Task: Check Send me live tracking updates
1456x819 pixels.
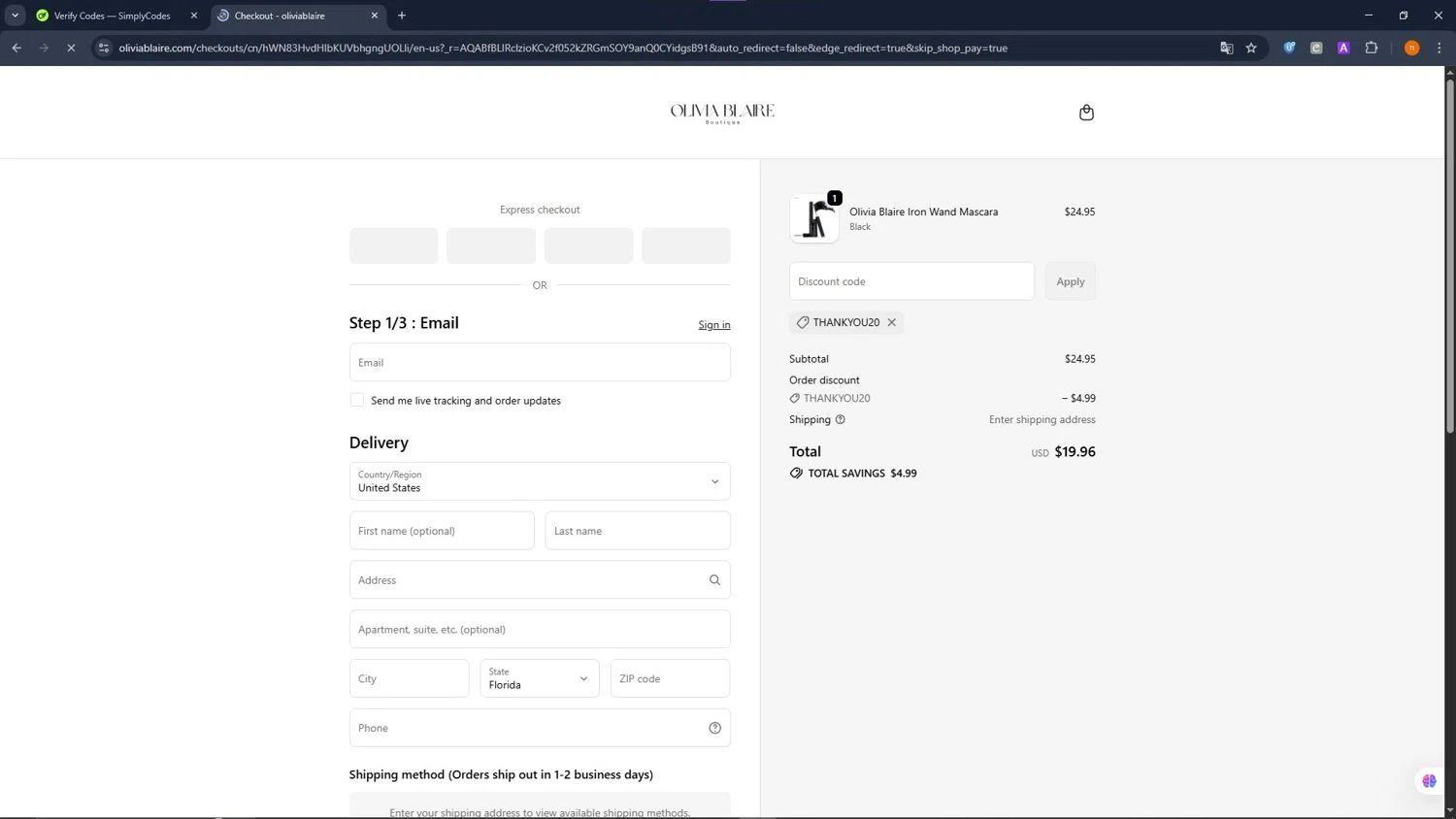Action: click(x=357, y=400)
